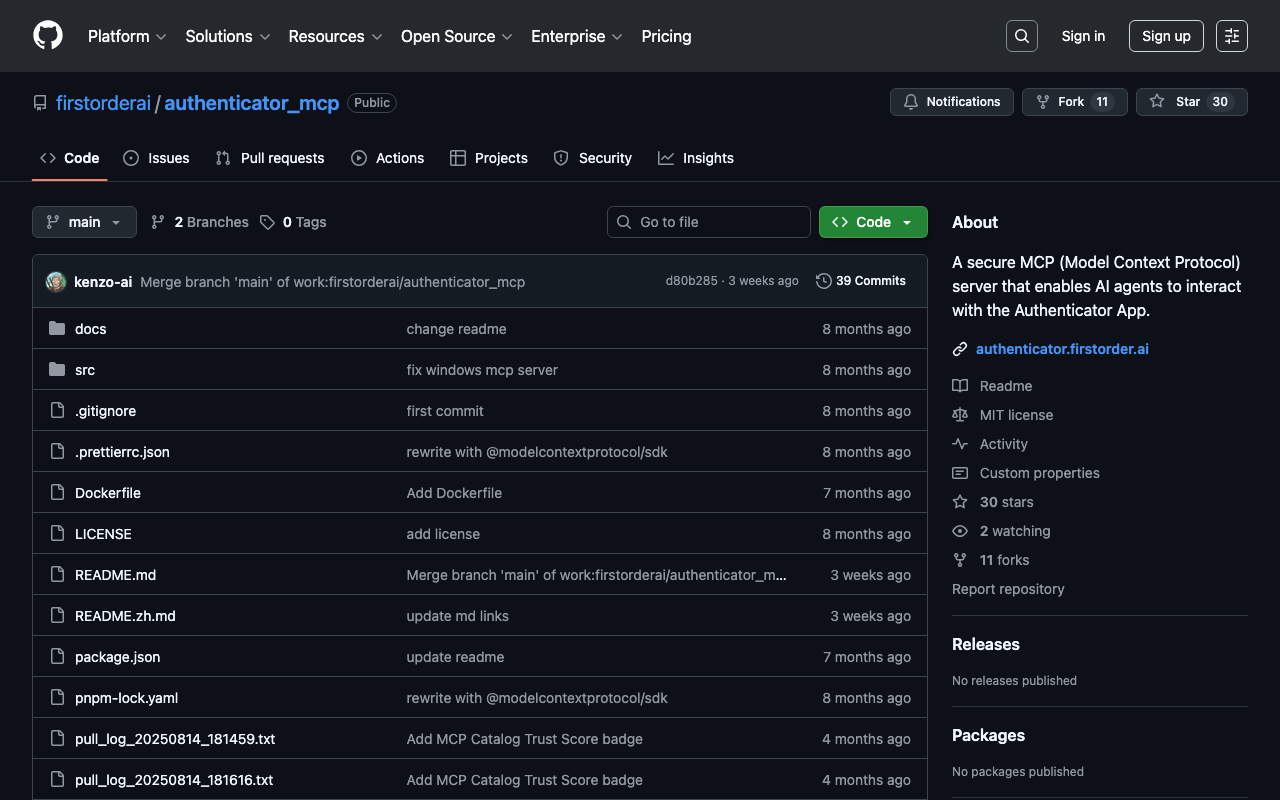The image size is (1280, 800).
Task: Click kenzo-ai avatar image
Action: 56,282
